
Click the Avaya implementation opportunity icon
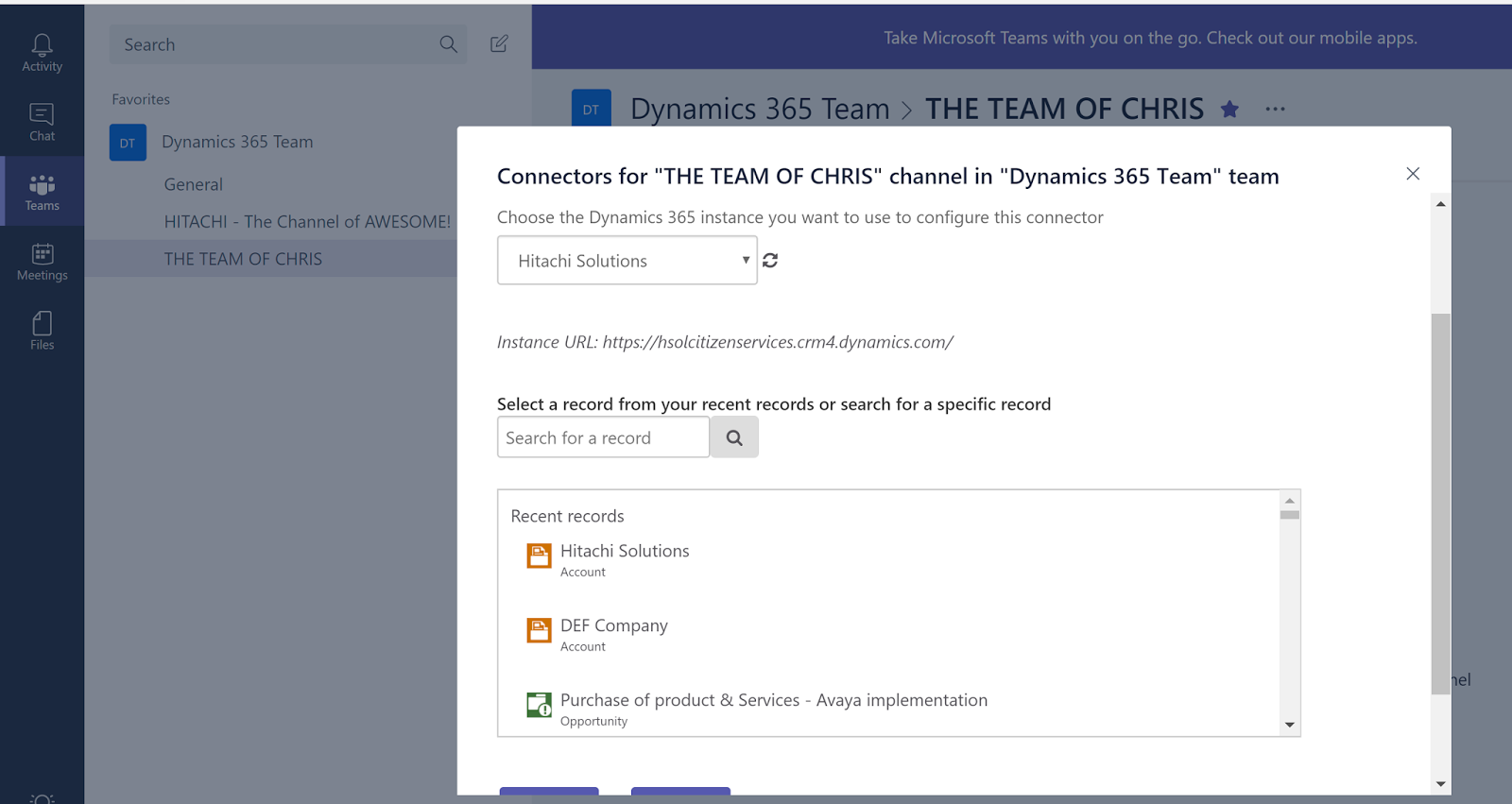539,705
